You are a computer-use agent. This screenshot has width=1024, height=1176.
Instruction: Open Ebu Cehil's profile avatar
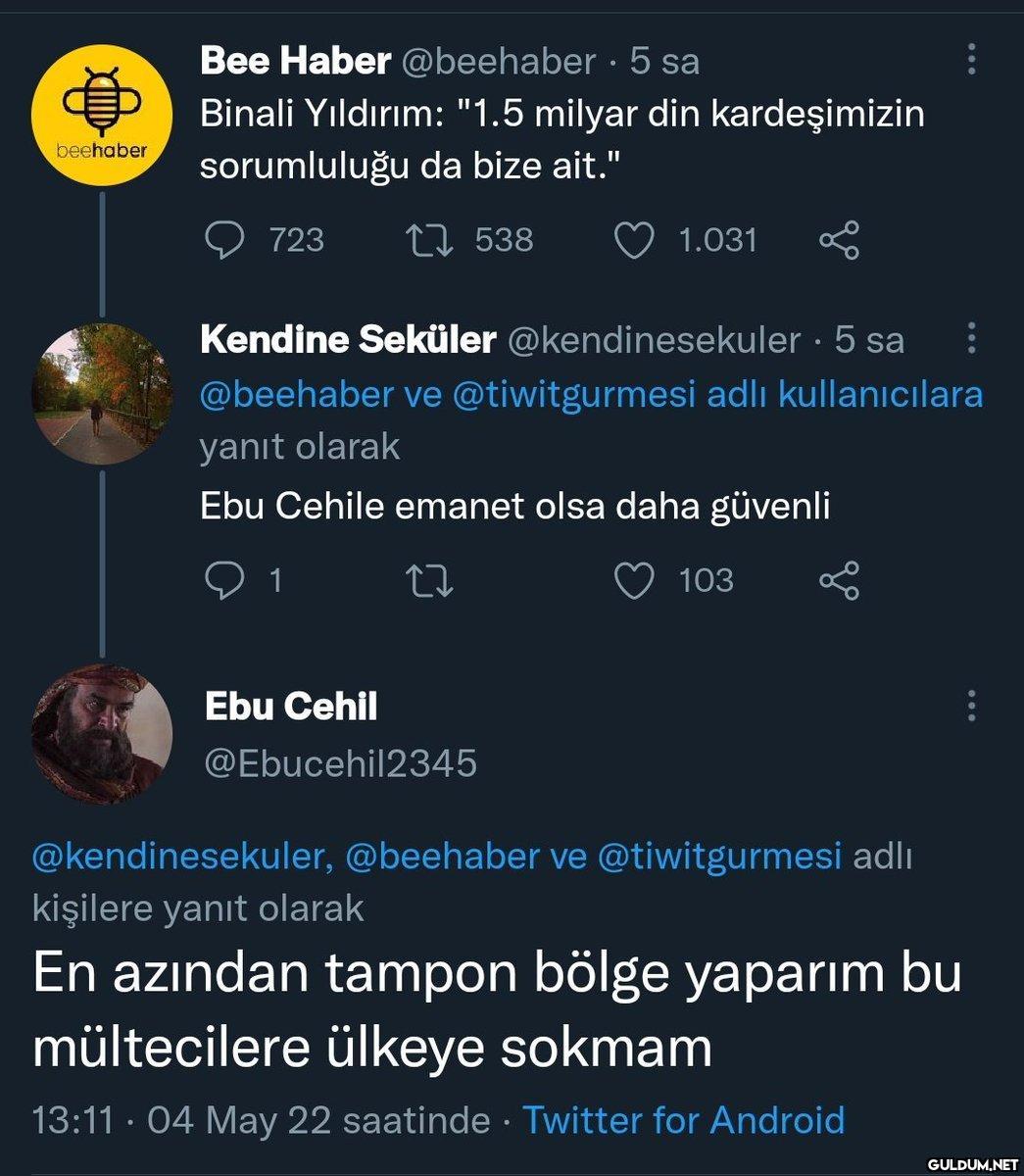point(103,734)
